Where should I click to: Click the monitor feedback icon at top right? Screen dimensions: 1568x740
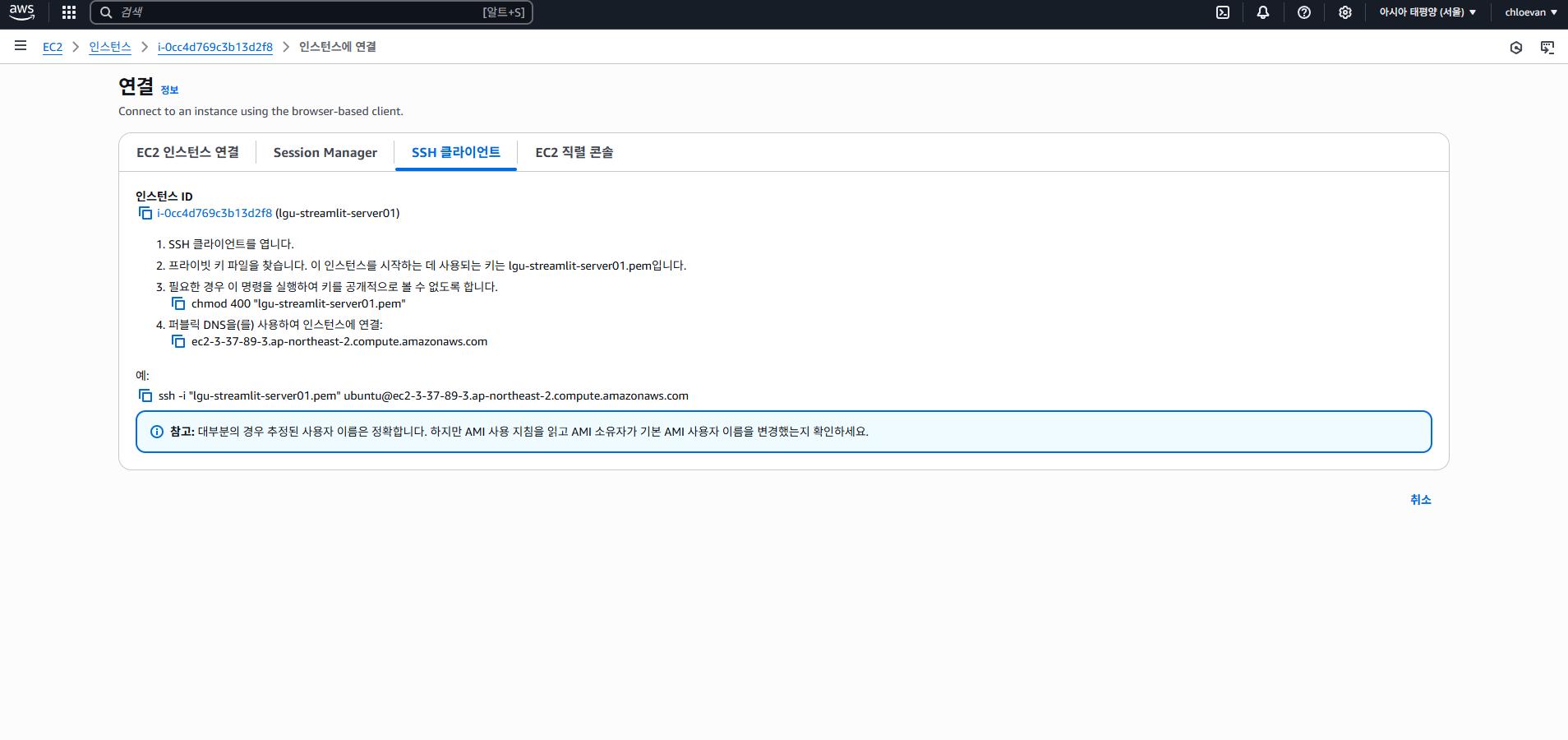click(1547, 48)
